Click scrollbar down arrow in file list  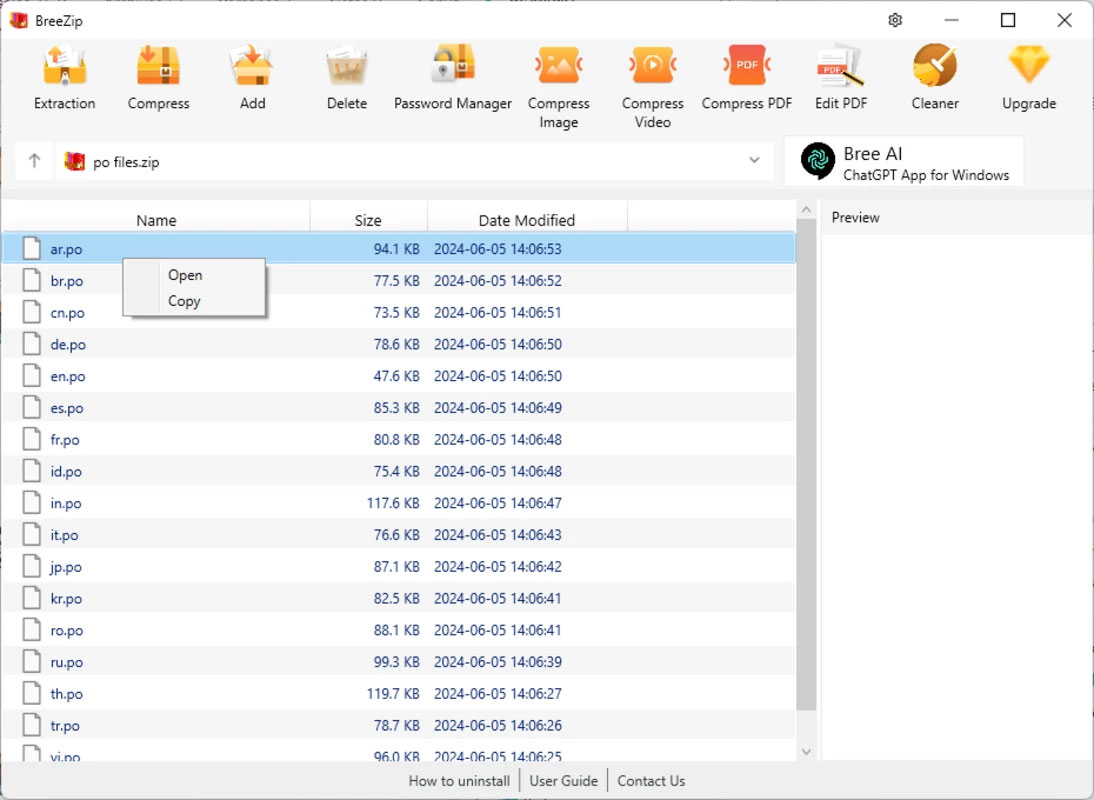807,752
